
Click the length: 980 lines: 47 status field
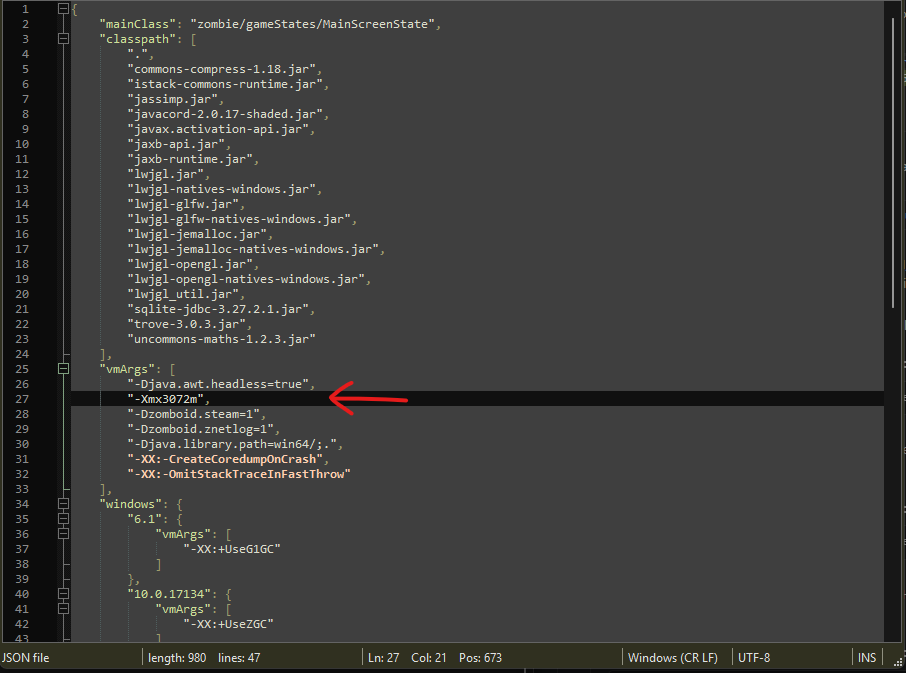pyautogui.click(x=204, y=657)
